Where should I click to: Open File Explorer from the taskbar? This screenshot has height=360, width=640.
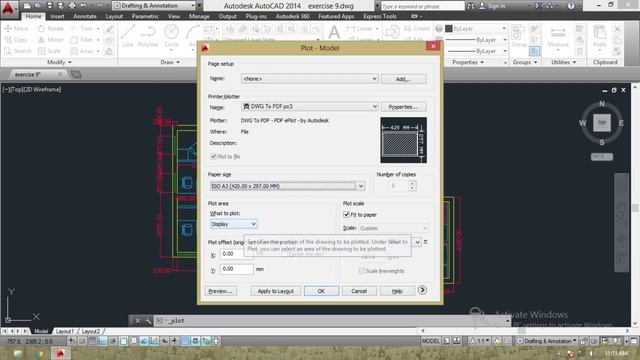coord(18,353)
